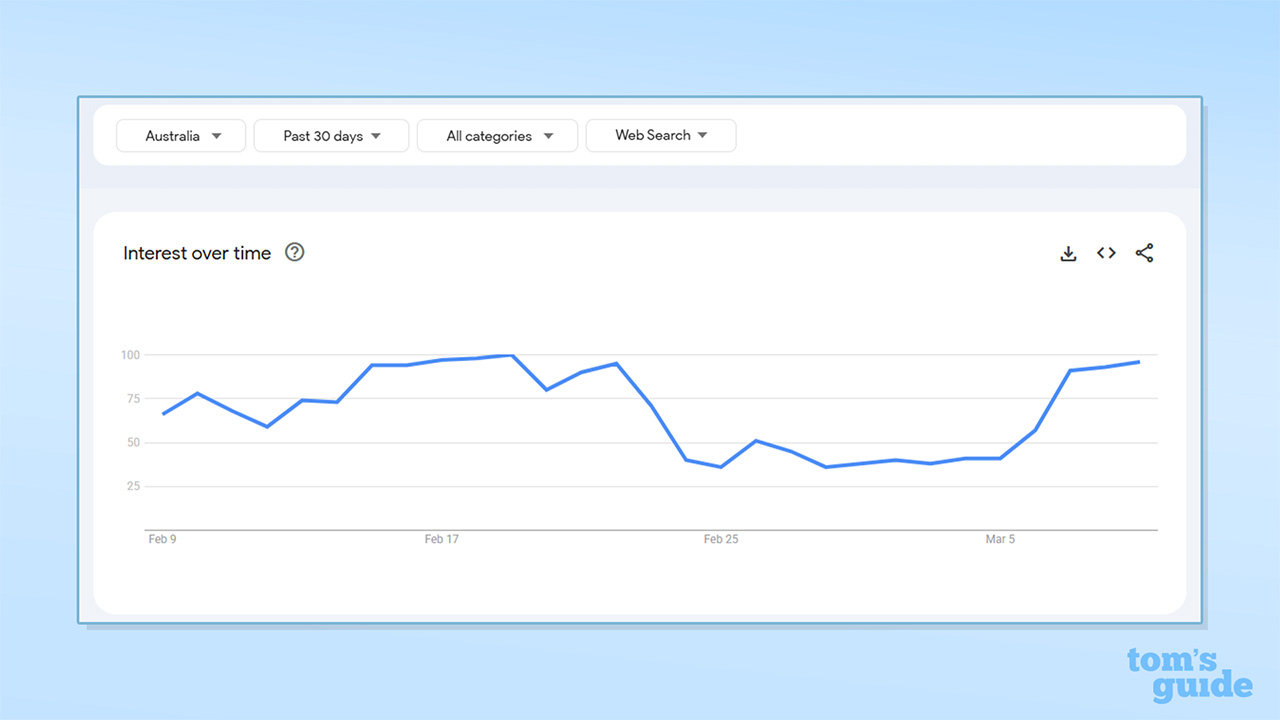Click the Feb 17 axis label
Image resolution: width=1280 pixels, height=720 pixels.
[442, 539]
